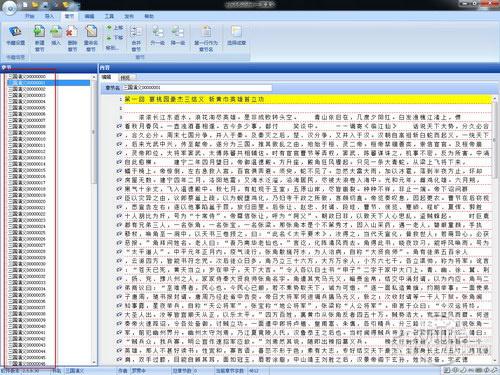This screenshot has height=375, width=500.
Task: Move chapter up with 上移 button
Action: pyautogui.click(x=115, y=28)
